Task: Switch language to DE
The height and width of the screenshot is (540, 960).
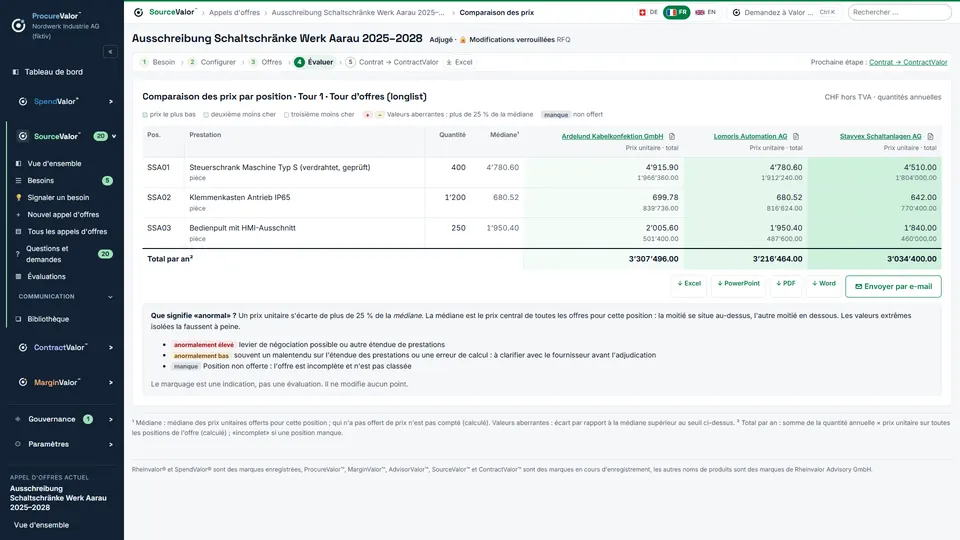Action: point(648,12)
